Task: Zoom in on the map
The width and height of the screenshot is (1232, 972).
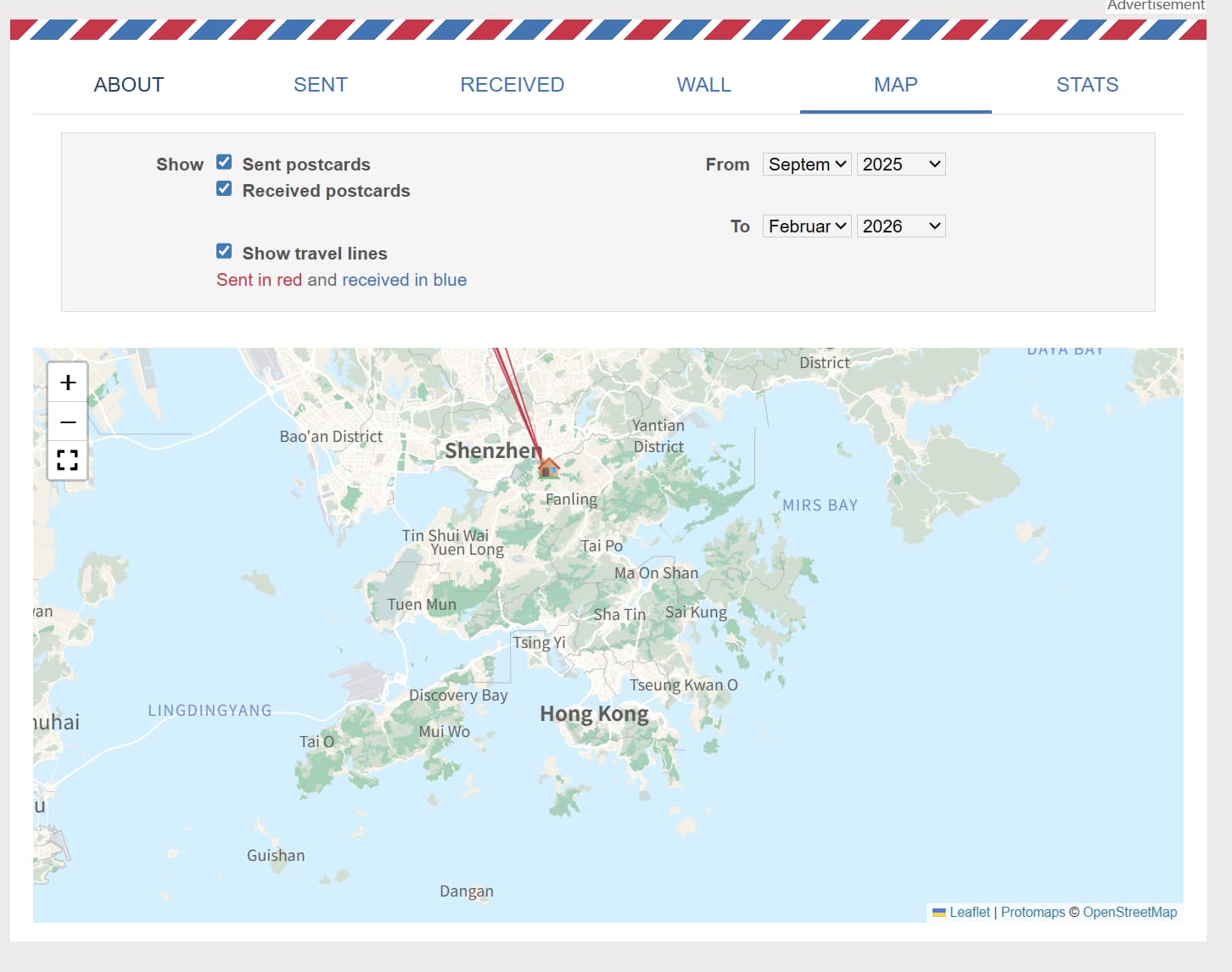Action: [68, 383]
